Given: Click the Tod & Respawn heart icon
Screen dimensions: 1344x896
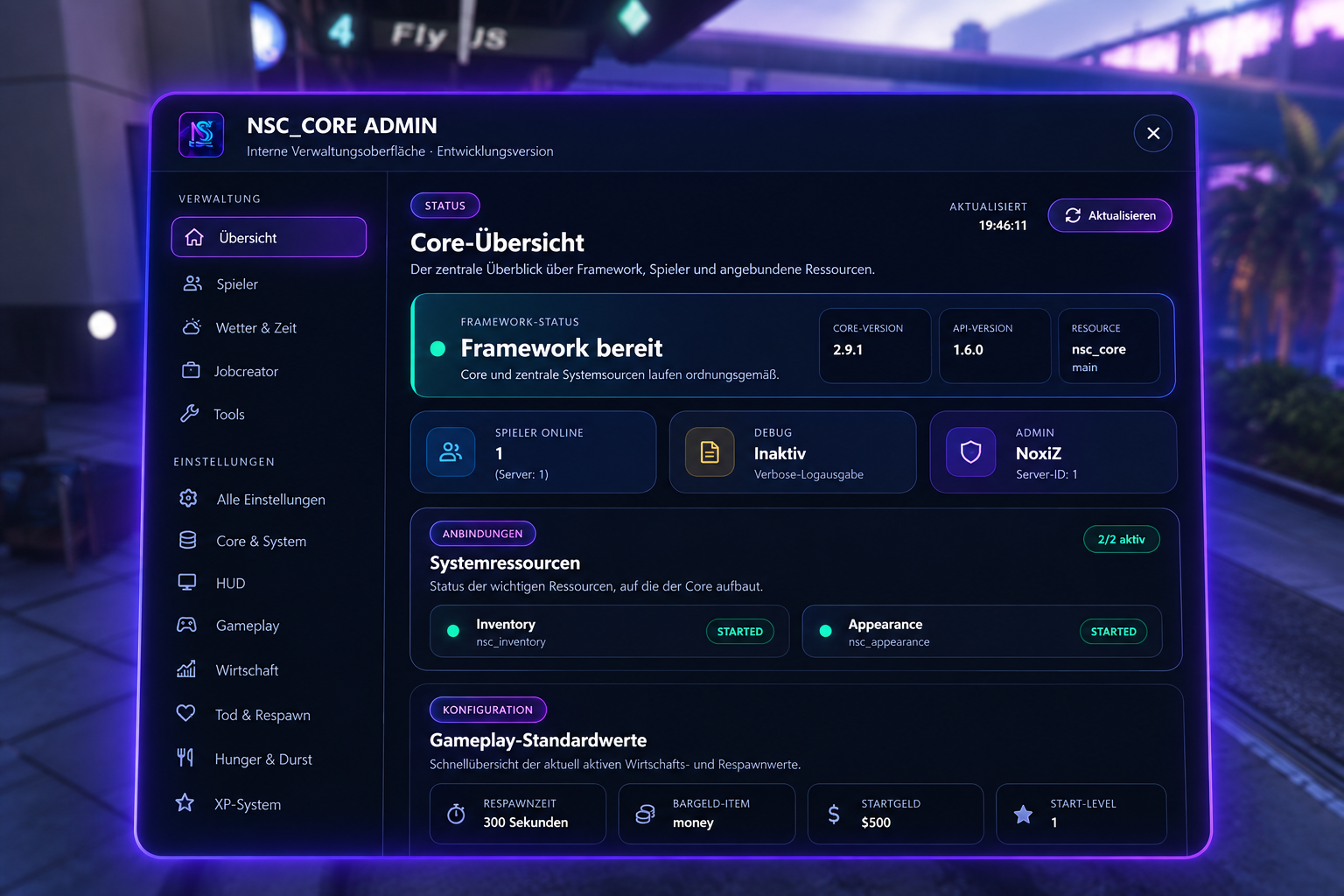Looking at the screenshot, I should point(185,714).
